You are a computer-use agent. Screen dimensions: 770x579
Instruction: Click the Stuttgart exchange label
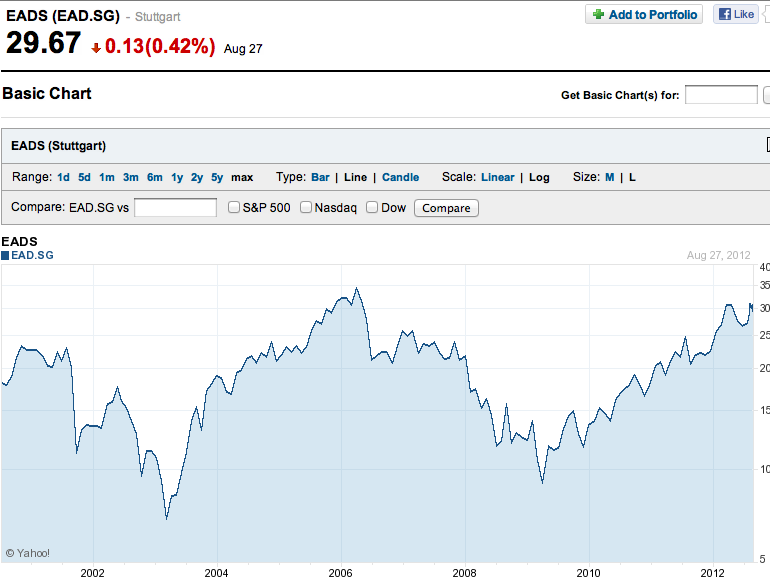point(158,17)
